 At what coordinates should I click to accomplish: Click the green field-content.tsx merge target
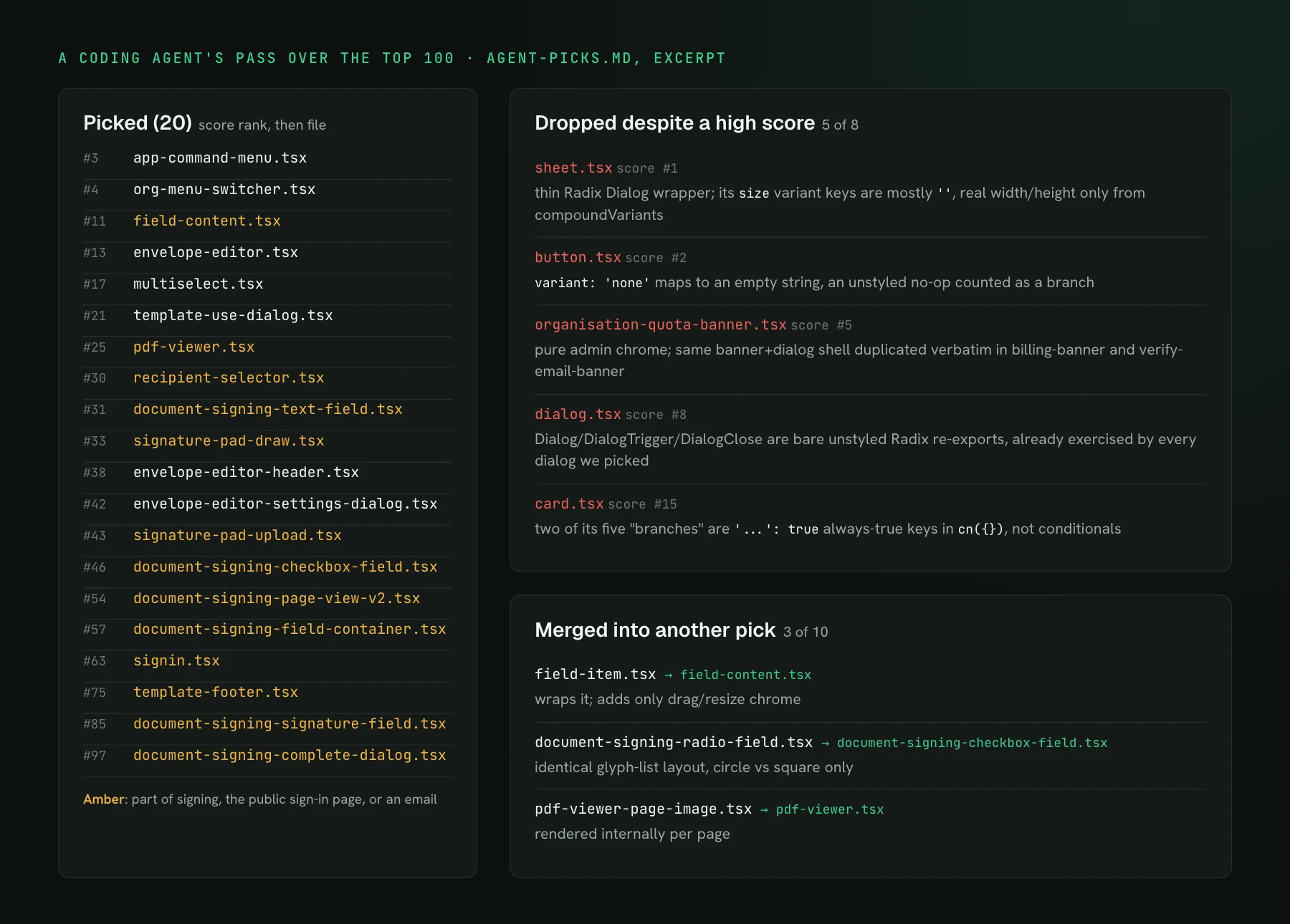coord(745,675)
